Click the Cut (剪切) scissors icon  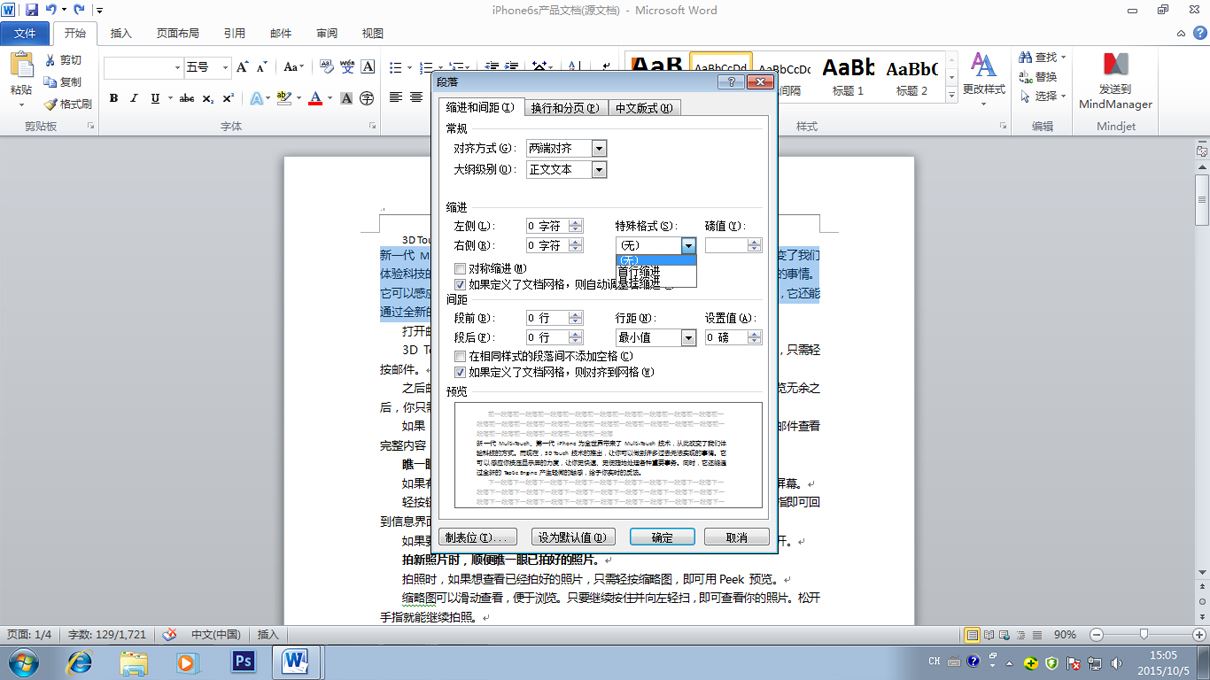[50, 60]
